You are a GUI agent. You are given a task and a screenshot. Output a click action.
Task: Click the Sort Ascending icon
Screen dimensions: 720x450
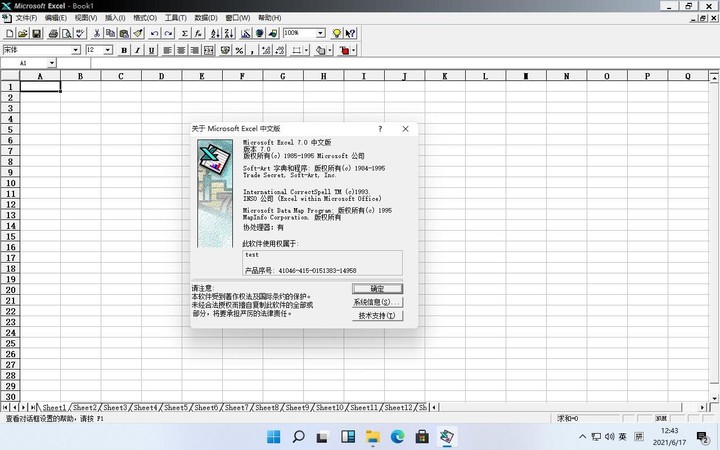coord(216,33)
